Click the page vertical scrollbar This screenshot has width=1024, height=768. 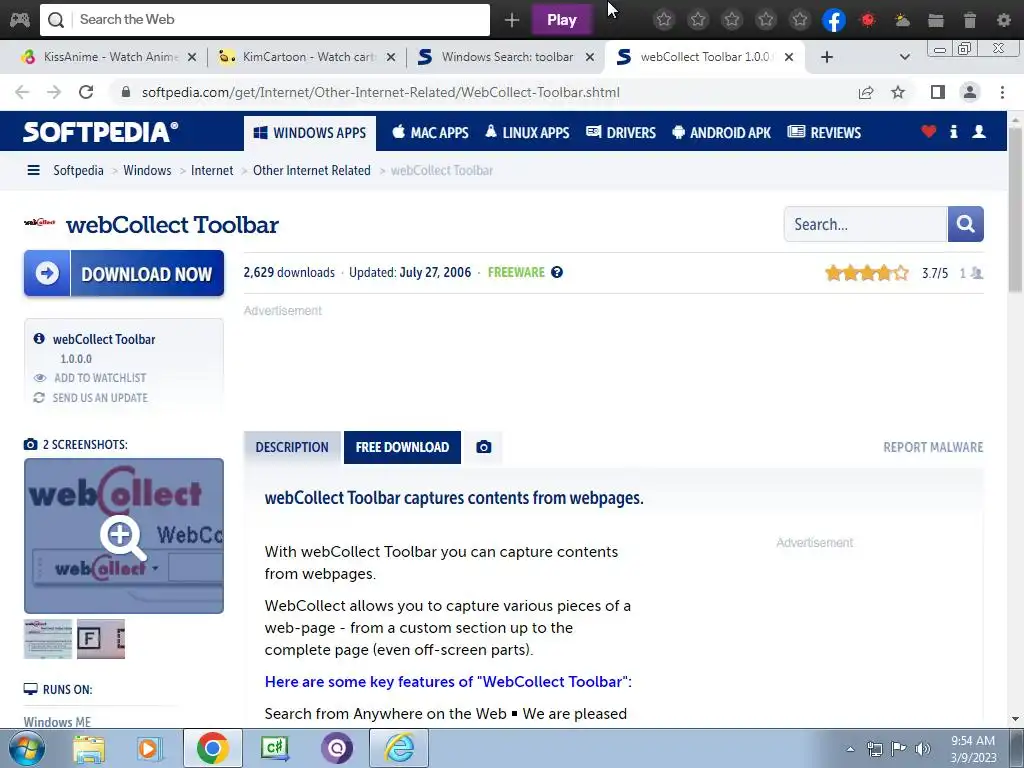tap(1015, 209)
